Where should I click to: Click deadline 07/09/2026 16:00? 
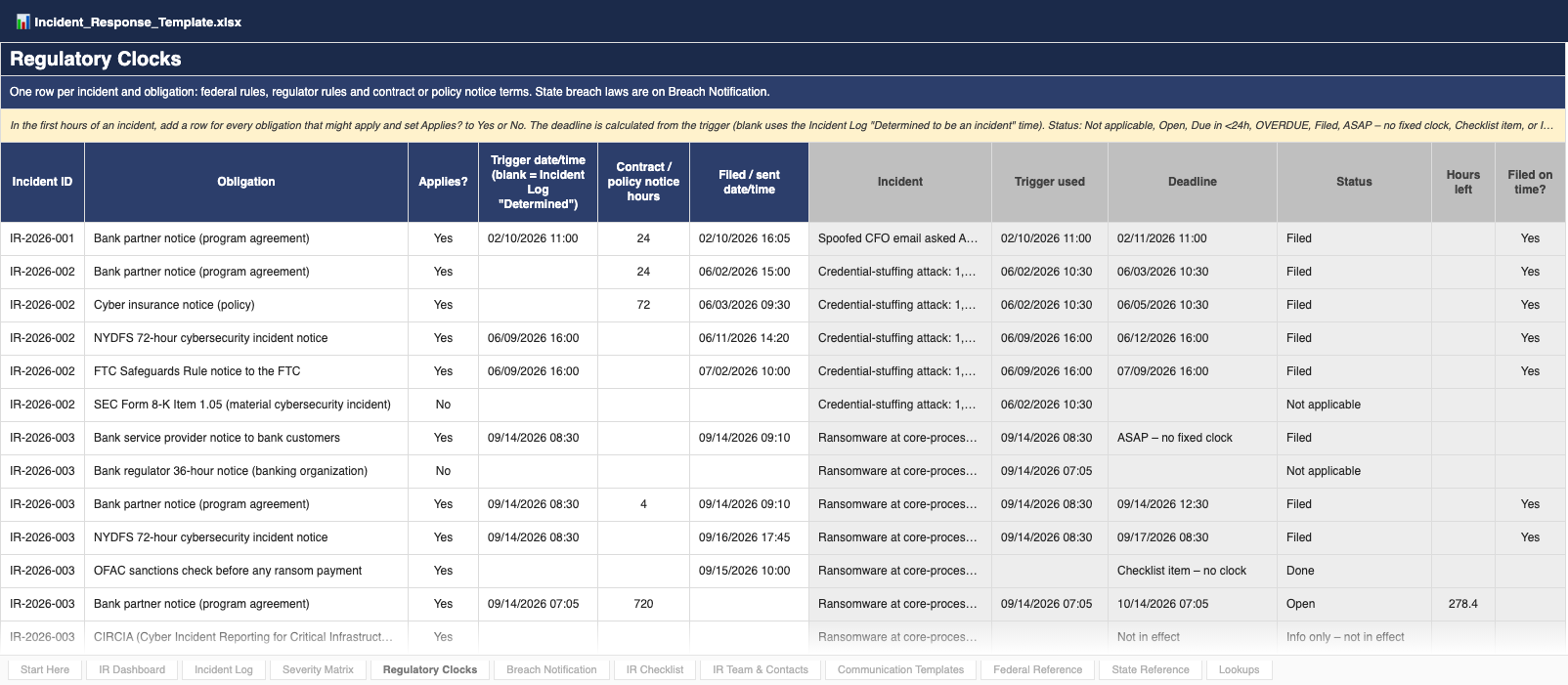pyautogui.click(x=1193, y=371)
